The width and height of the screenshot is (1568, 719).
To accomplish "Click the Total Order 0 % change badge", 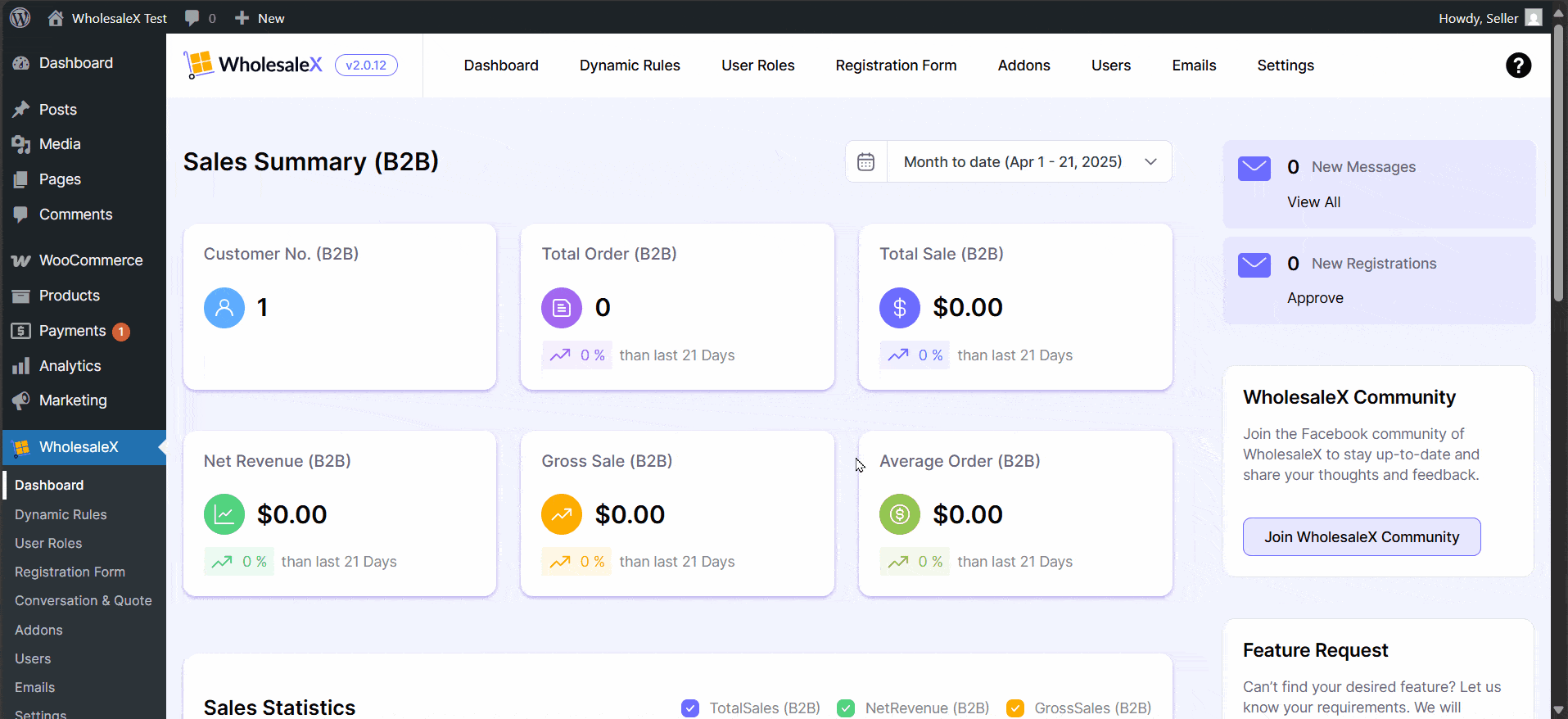I will pos(576,355).
